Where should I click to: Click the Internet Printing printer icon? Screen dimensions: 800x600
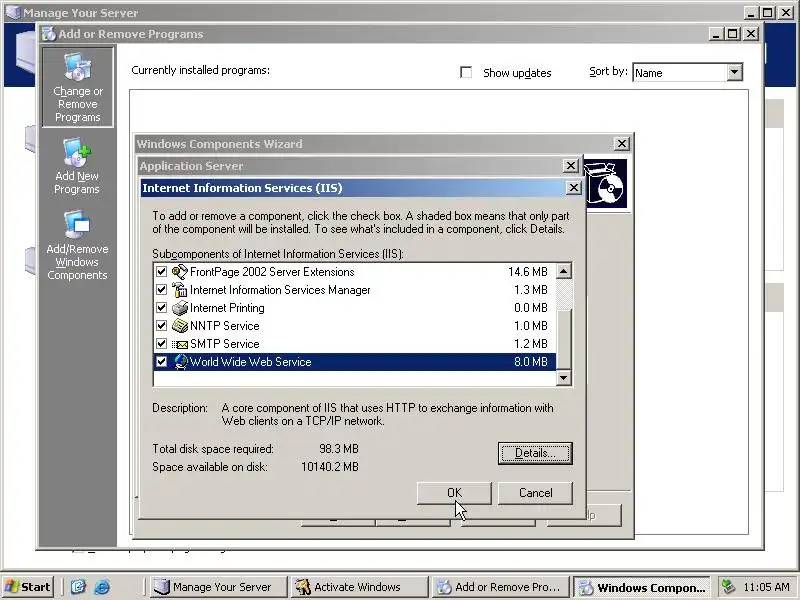click(180, 308)
